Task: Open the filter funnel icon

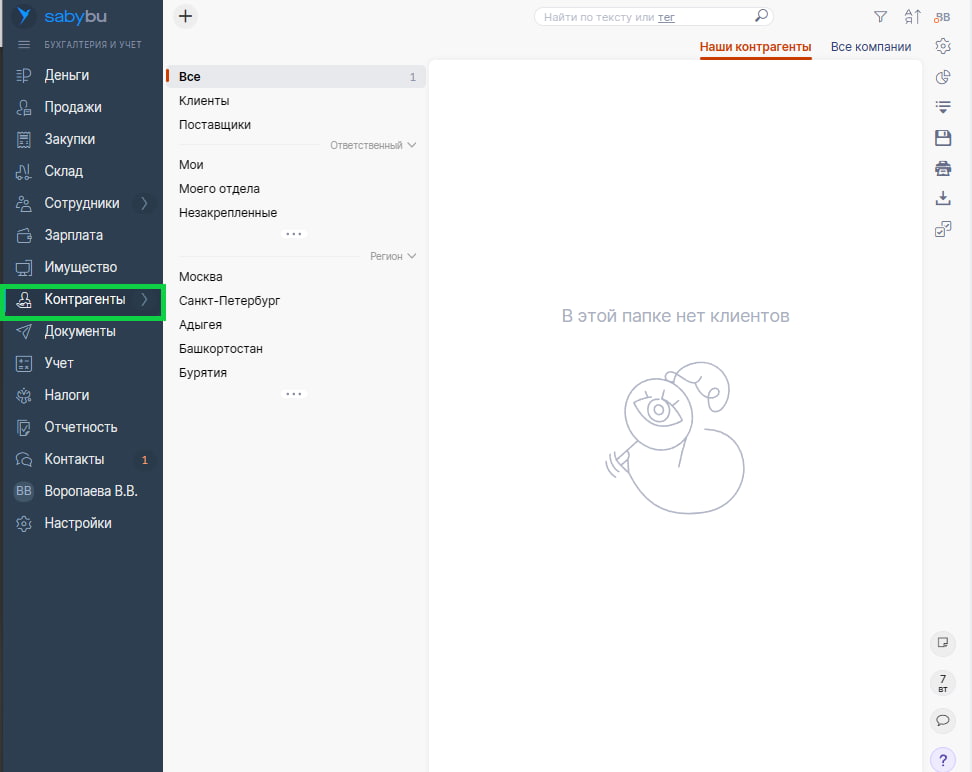Action: pyautogui.click(x=880, y=17)
